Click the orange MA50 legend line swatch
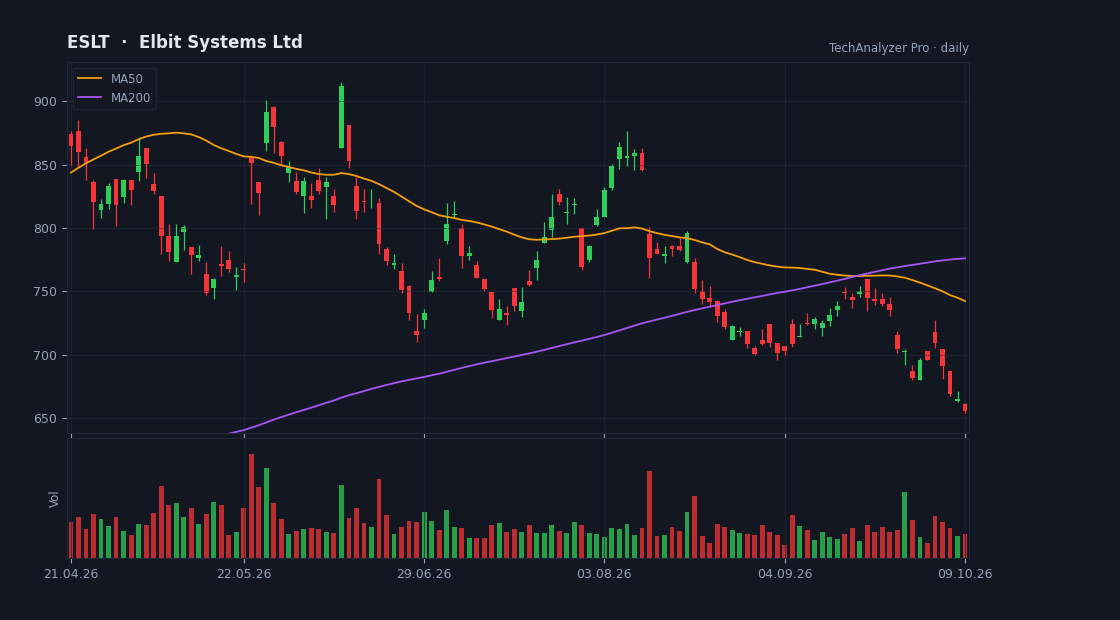Screen dimensions: 1120x620 point(90,79)
